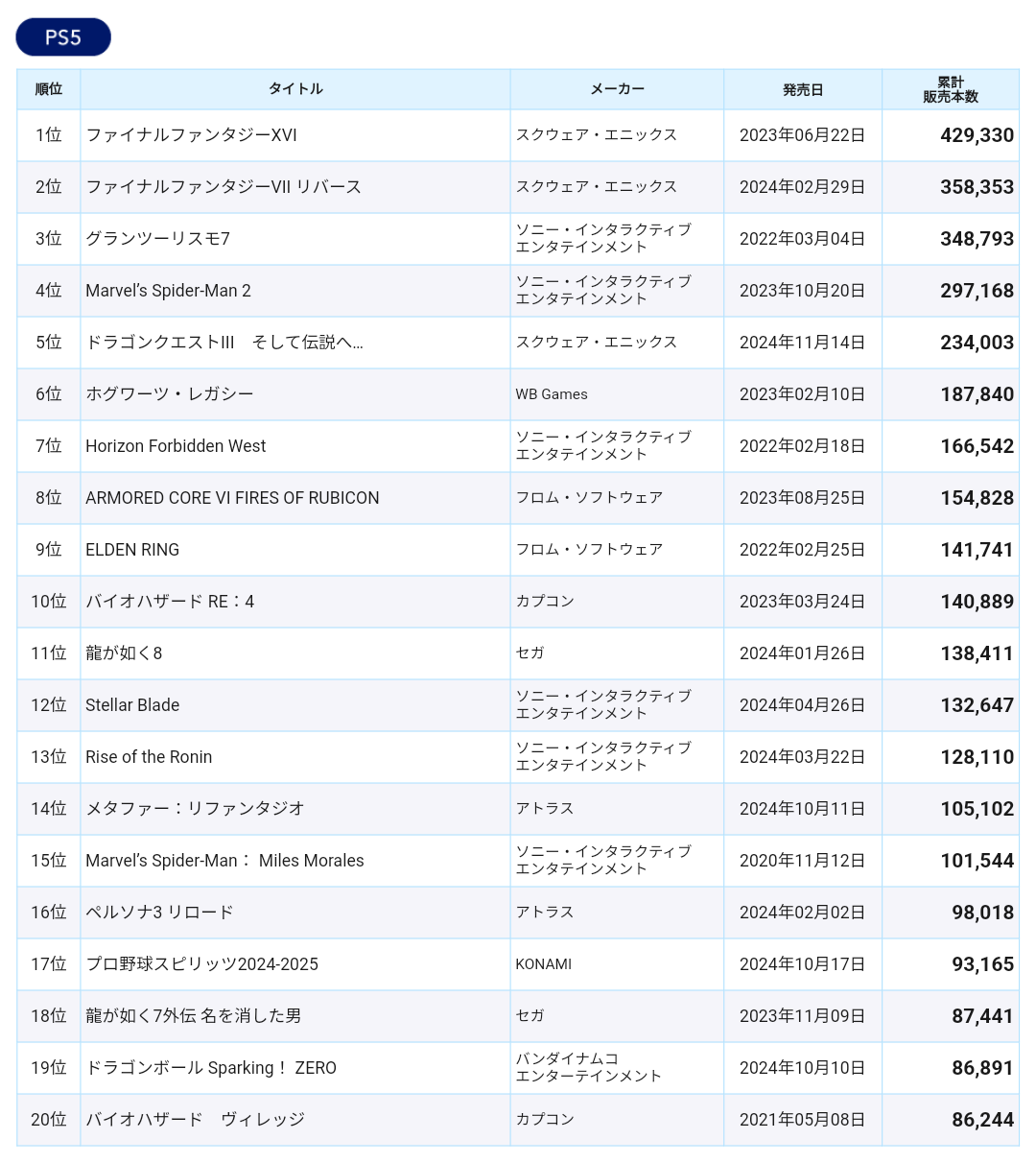Image resolution: width=1036 pixels, height=1163 pixels.
Task: Click the 発売日 column header
Action: point(803,89)
